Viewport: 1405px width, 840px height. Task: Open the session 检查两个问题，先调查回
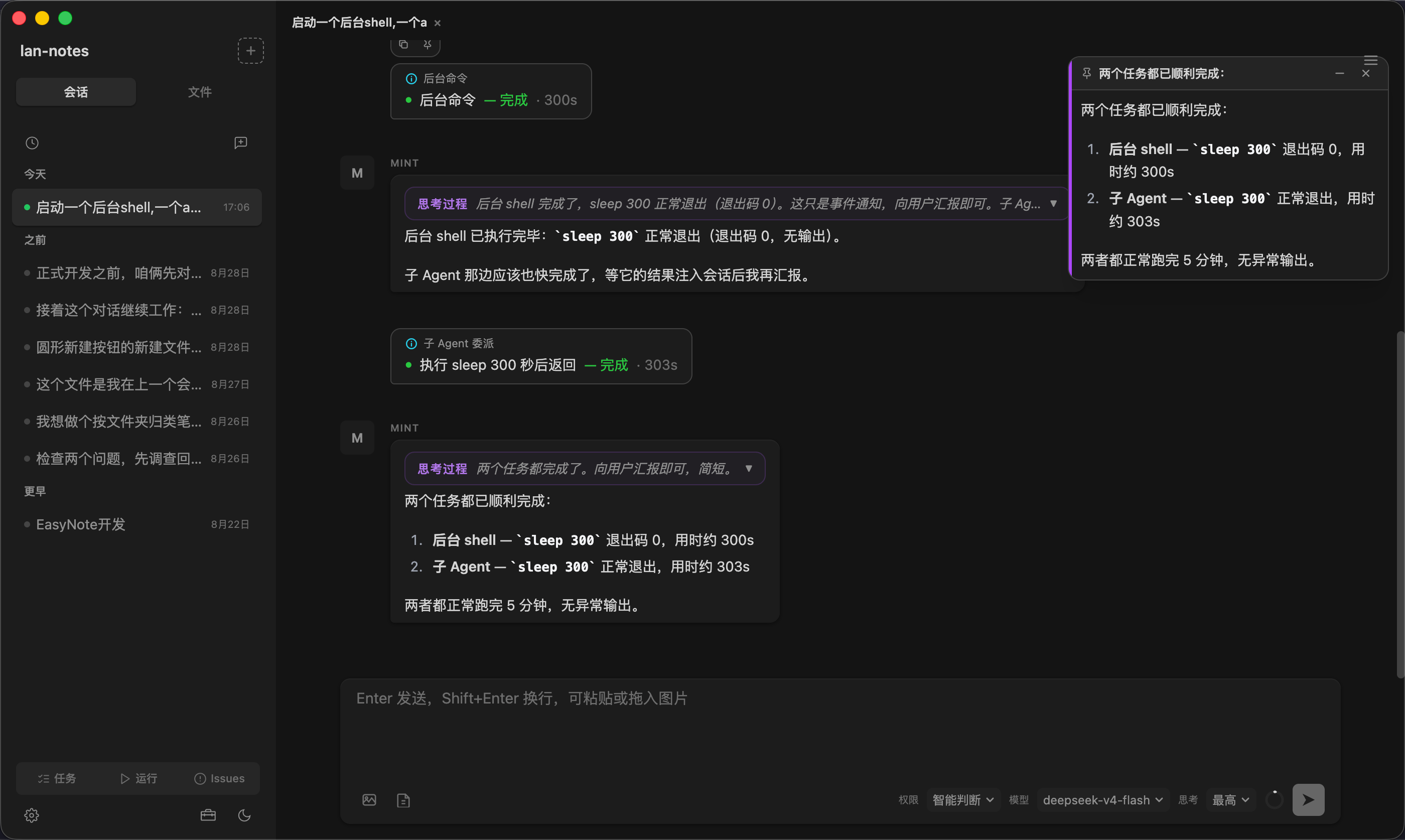tap(137, 459)
